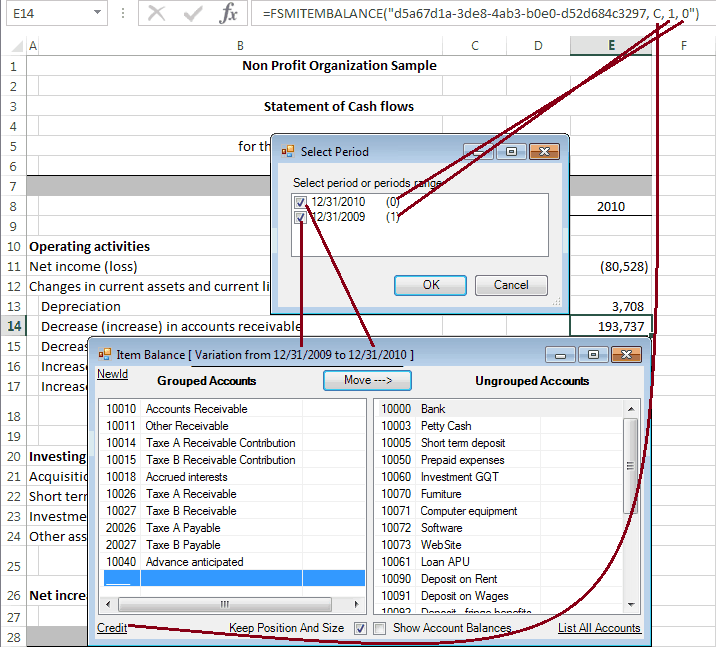Image resolution: width=716 pixels, height=647 pixels.
Task: Select 10015 Taxe B Receivable Contribution
Action: click(x=233, y=460)
